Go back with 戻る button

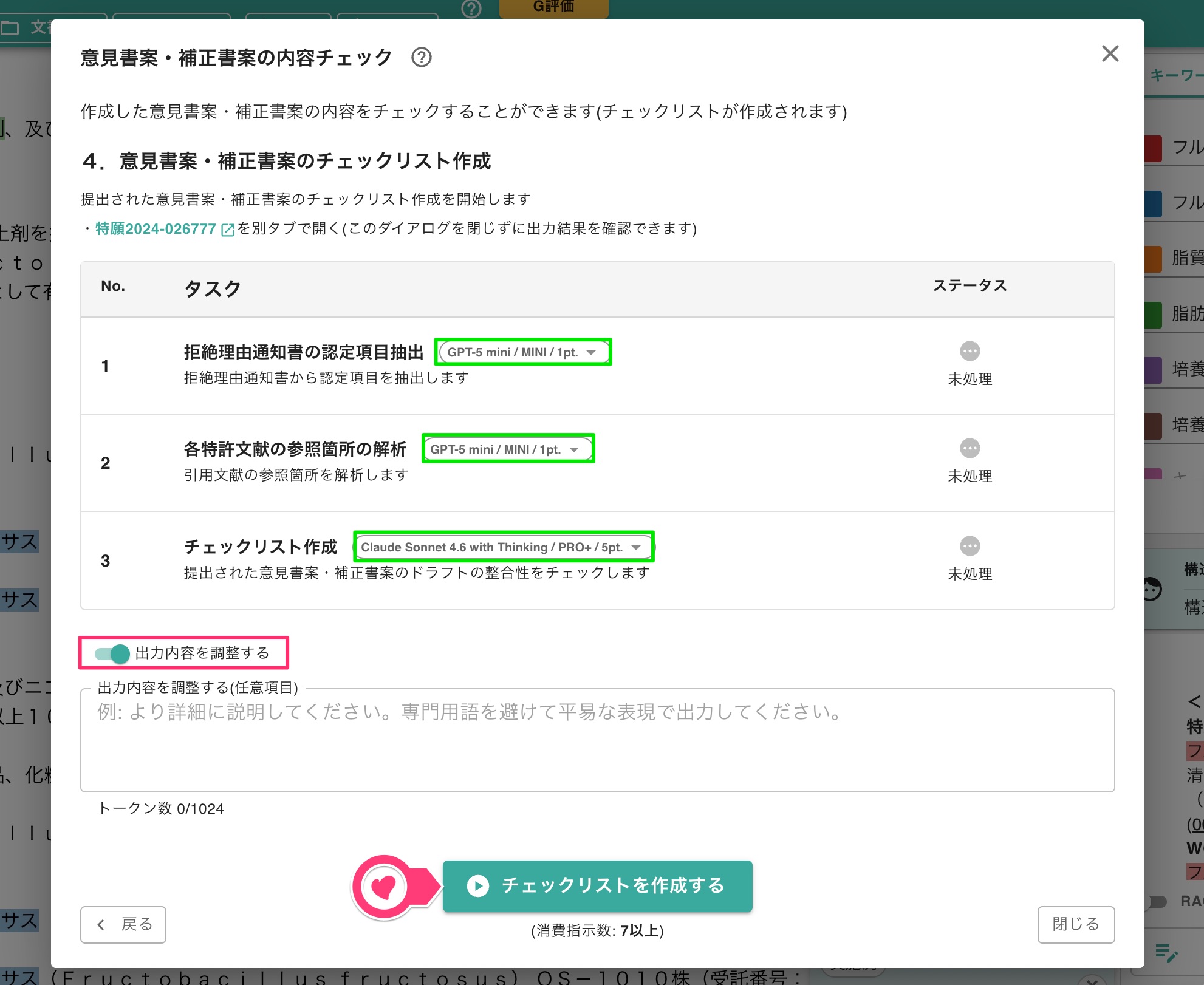tap(123, 924)
